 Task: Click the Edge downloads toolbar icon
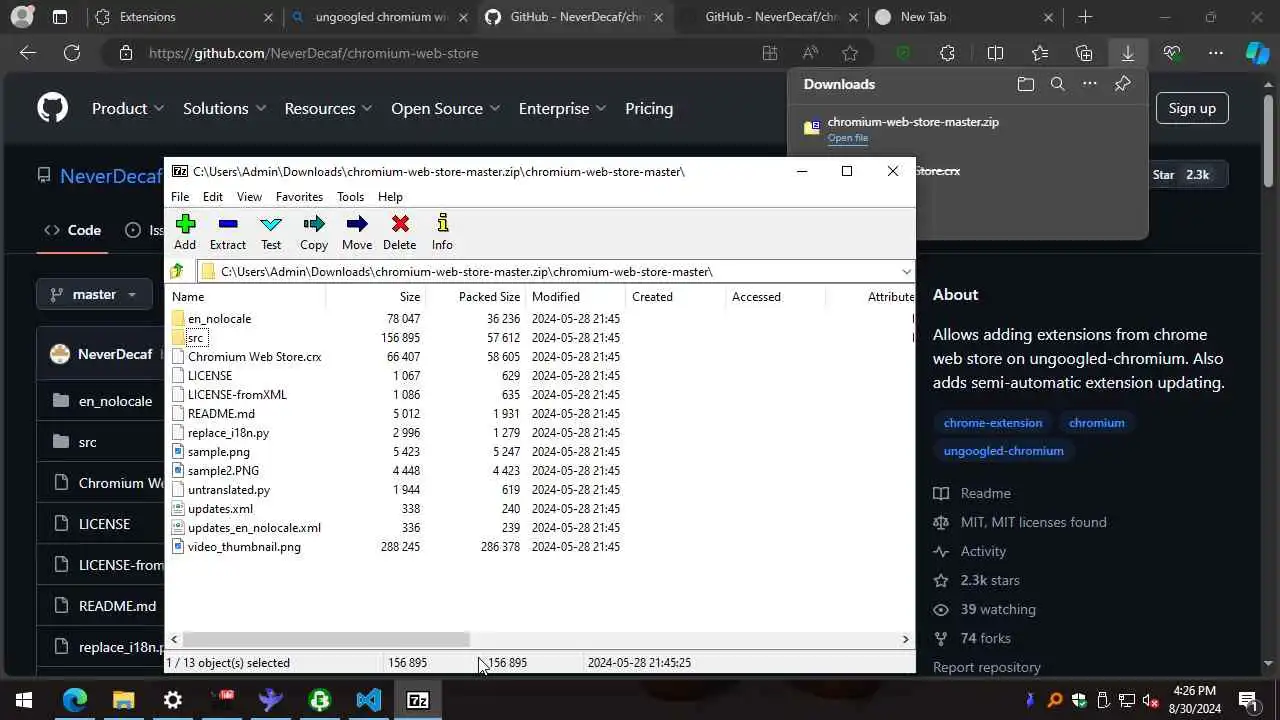click(1128, 53)
